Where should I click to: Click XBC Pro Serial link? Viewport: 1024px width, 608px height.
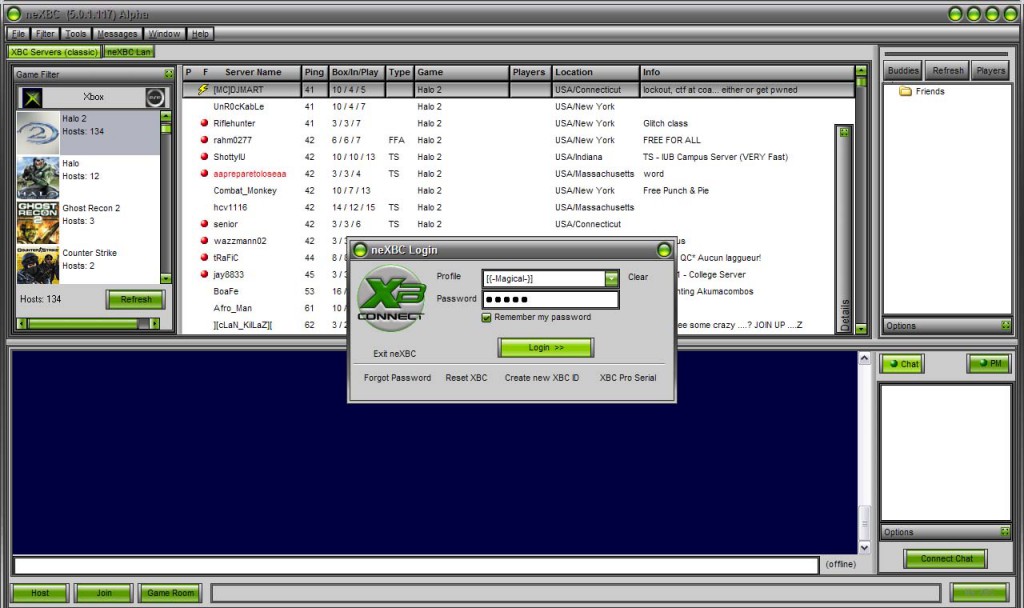628,377
